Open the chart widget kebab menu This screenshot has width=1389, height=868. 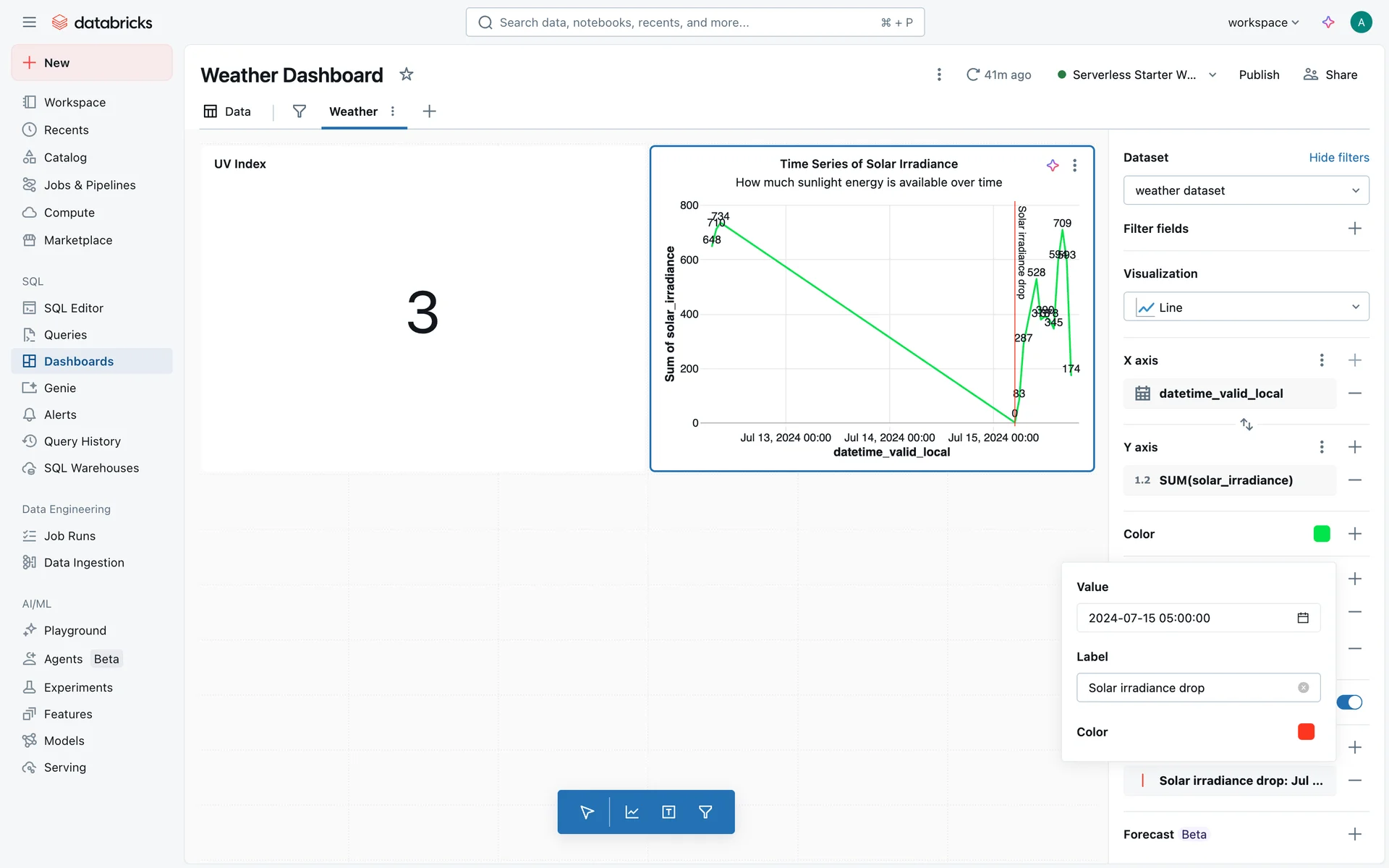click(1075, 166)
